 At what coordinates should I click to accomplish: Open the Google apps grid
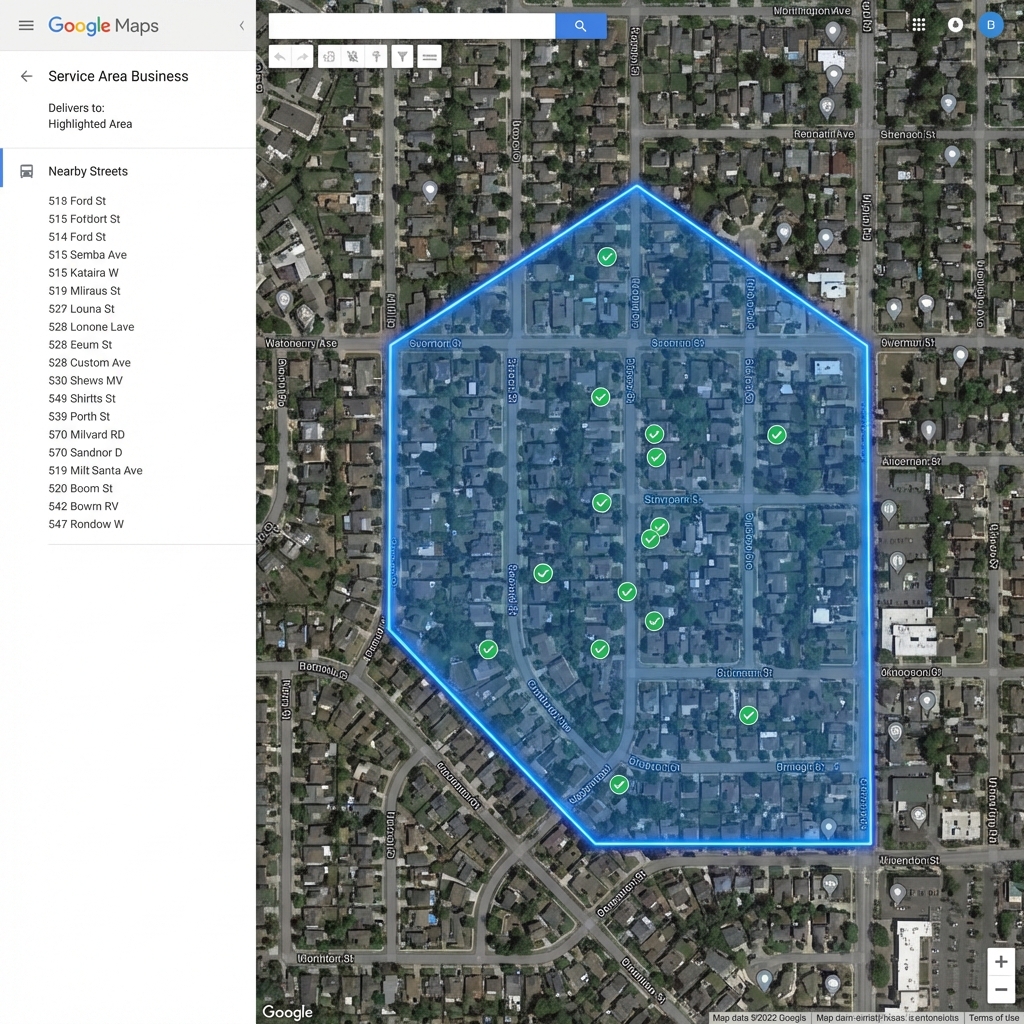click(x=918, y=24)
